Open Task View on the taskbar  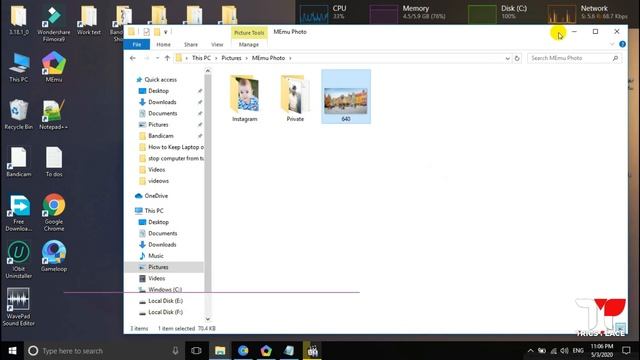point(196,351)
